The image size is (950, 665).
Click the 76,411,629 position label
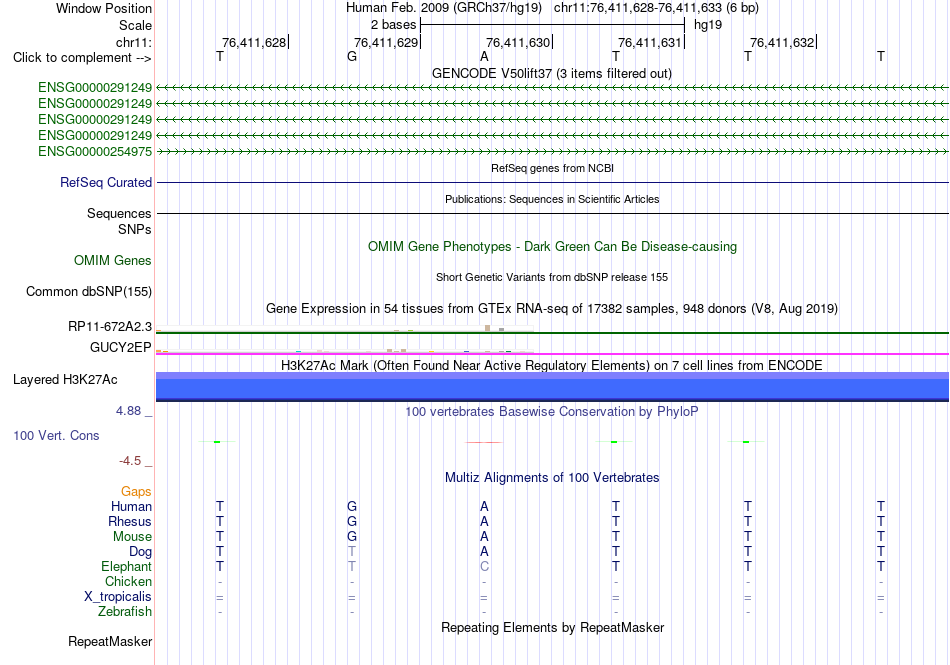386,42
